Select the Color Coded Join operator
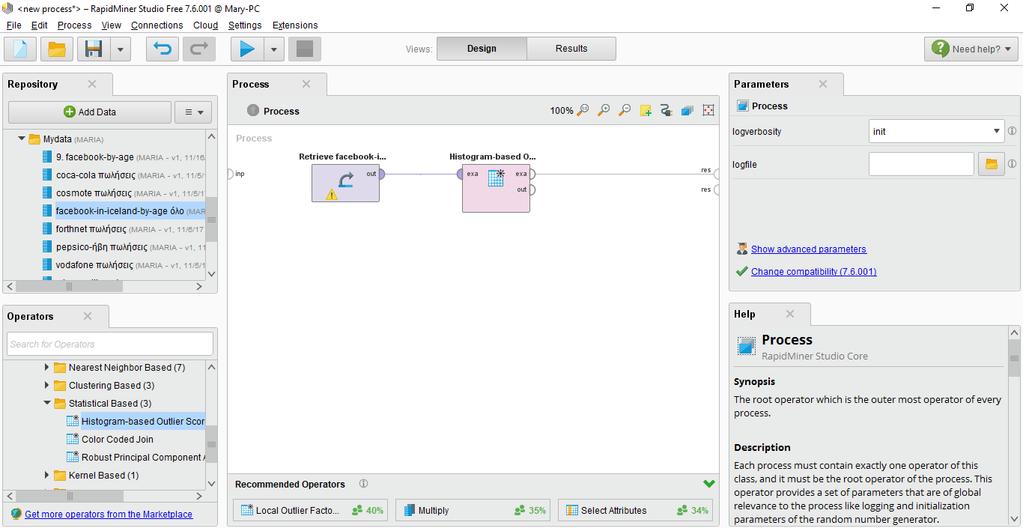 pos(110,439)
